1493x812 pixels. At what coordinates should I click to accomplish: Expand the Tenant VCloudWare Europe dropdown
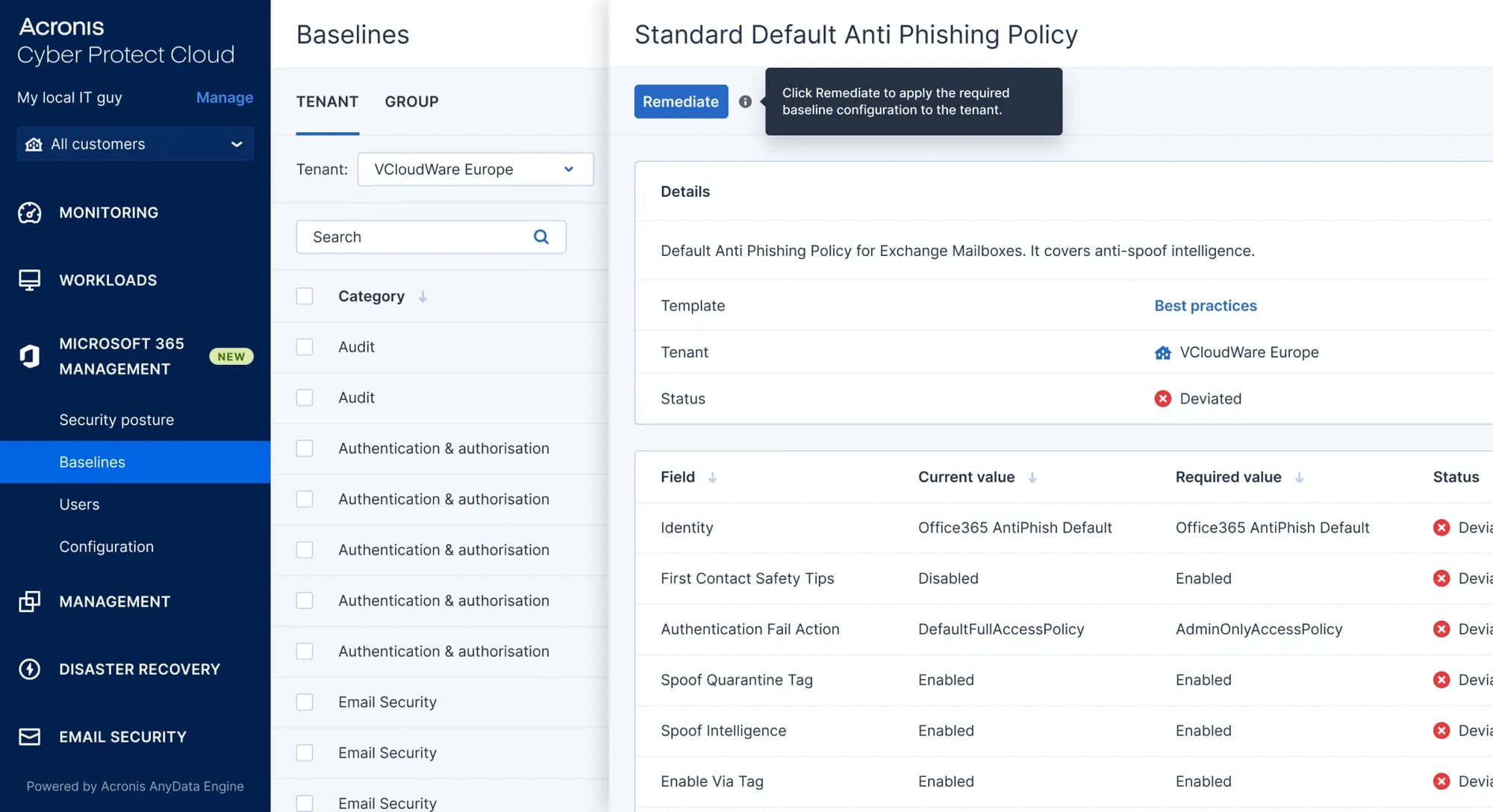coord(476,169)
